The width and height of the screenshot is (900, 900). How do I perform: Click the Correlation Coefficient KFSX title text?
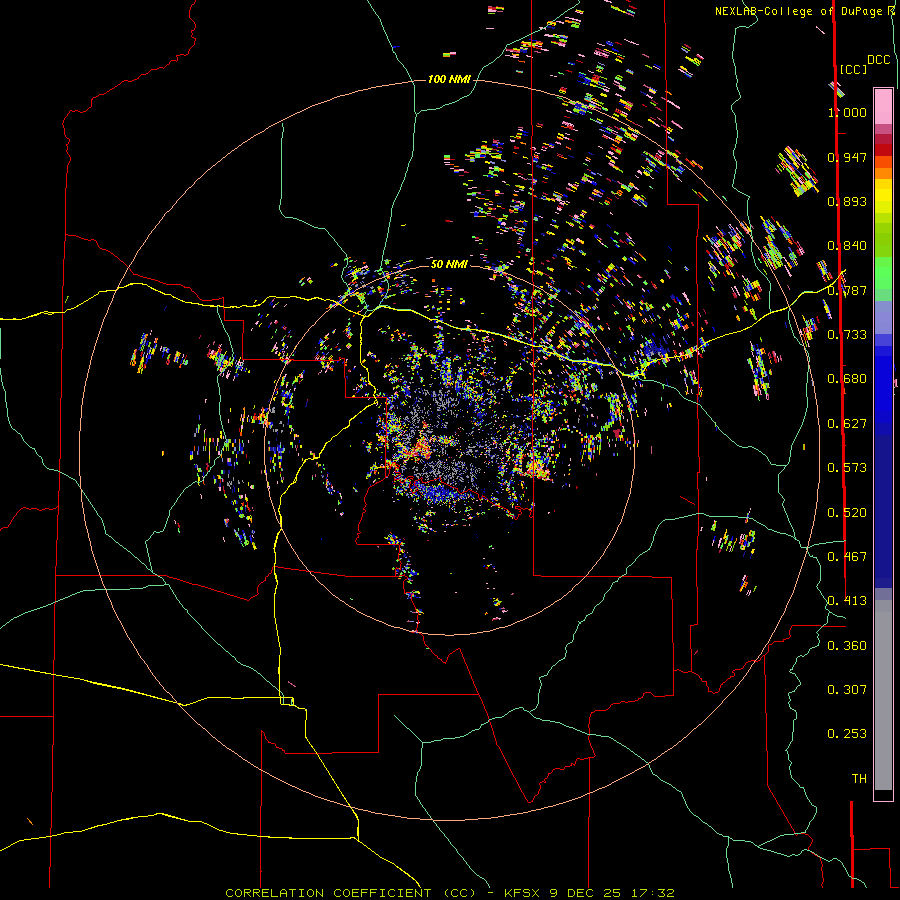click(x=449, y=893)
